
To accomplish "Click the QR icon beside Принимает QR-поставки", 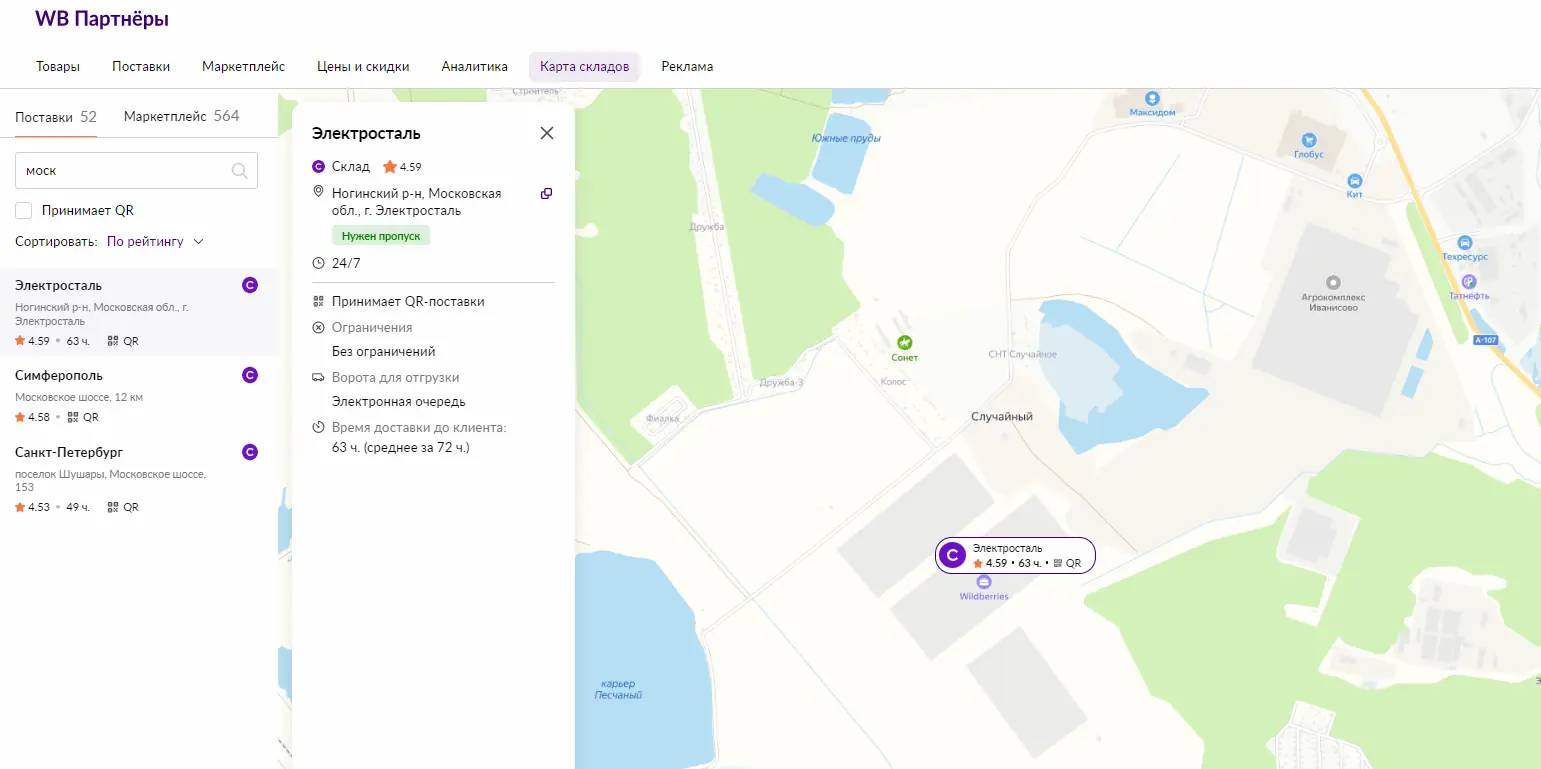I will (x=318, y=301).
